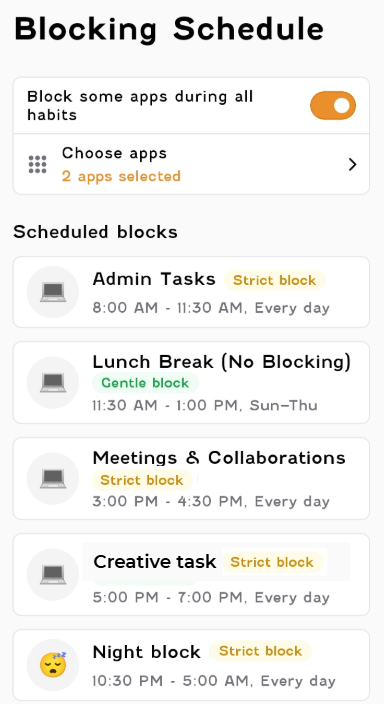384x704 pixels.
Task: Open the 2 apps selected link
Action: (121, 176)
